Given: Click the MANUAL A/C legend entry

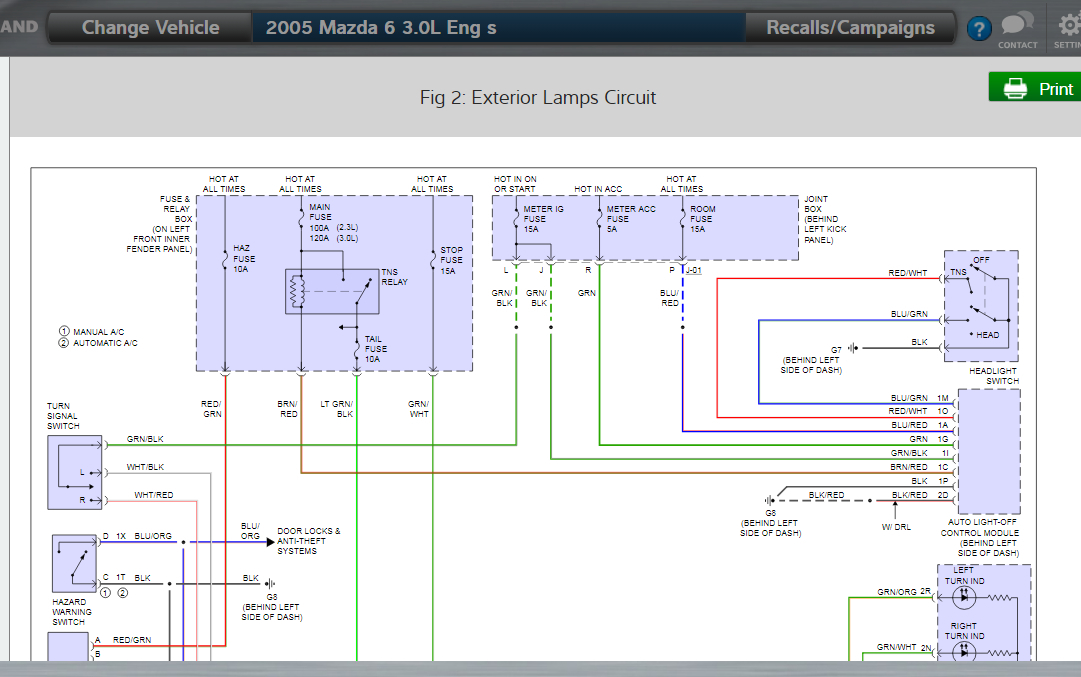Looking at the screenshot, I should [x=92, y=332].
